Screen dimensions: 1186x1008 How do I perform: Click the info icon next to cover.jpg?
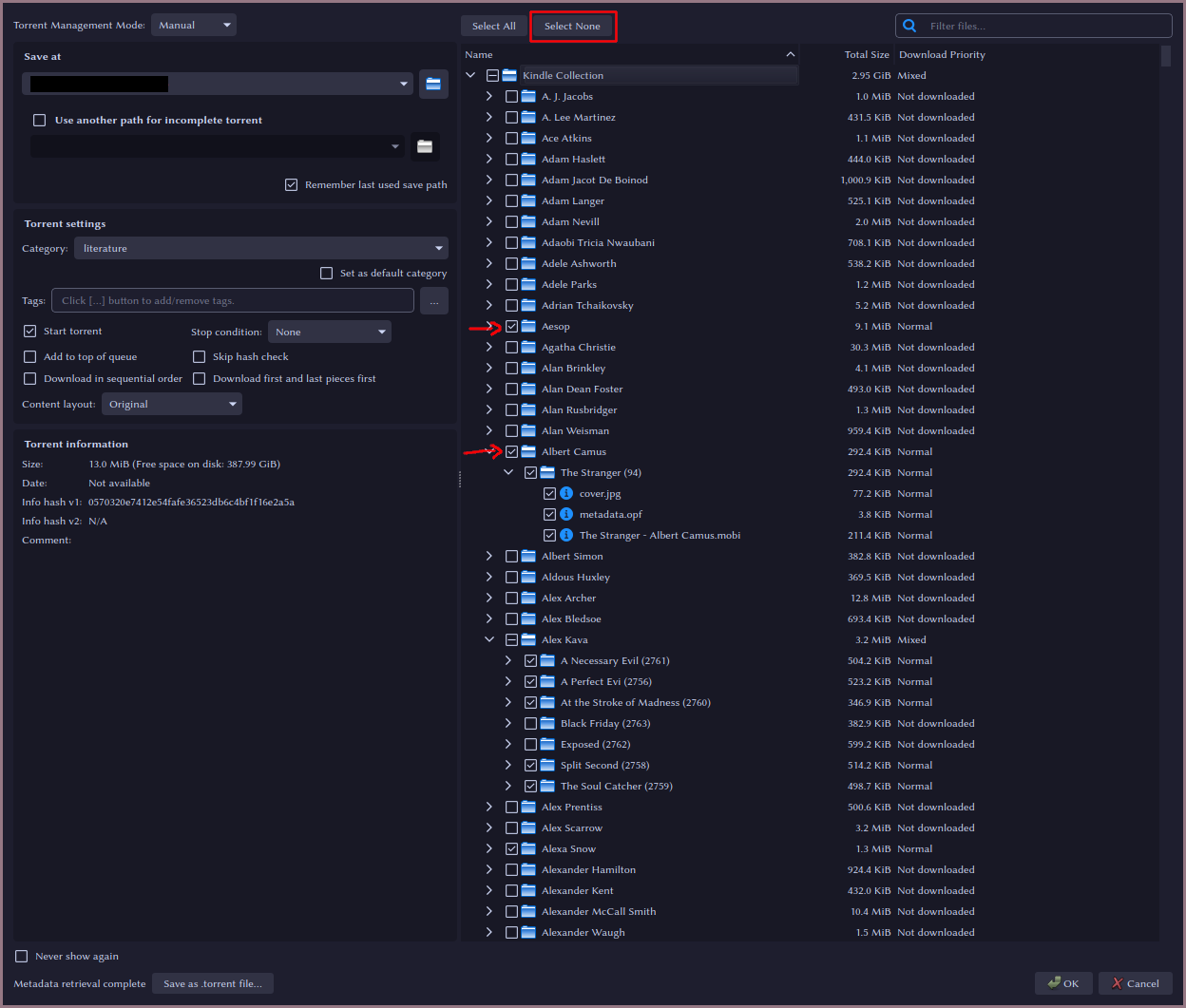pyautogui.click(x=566, y=493)
